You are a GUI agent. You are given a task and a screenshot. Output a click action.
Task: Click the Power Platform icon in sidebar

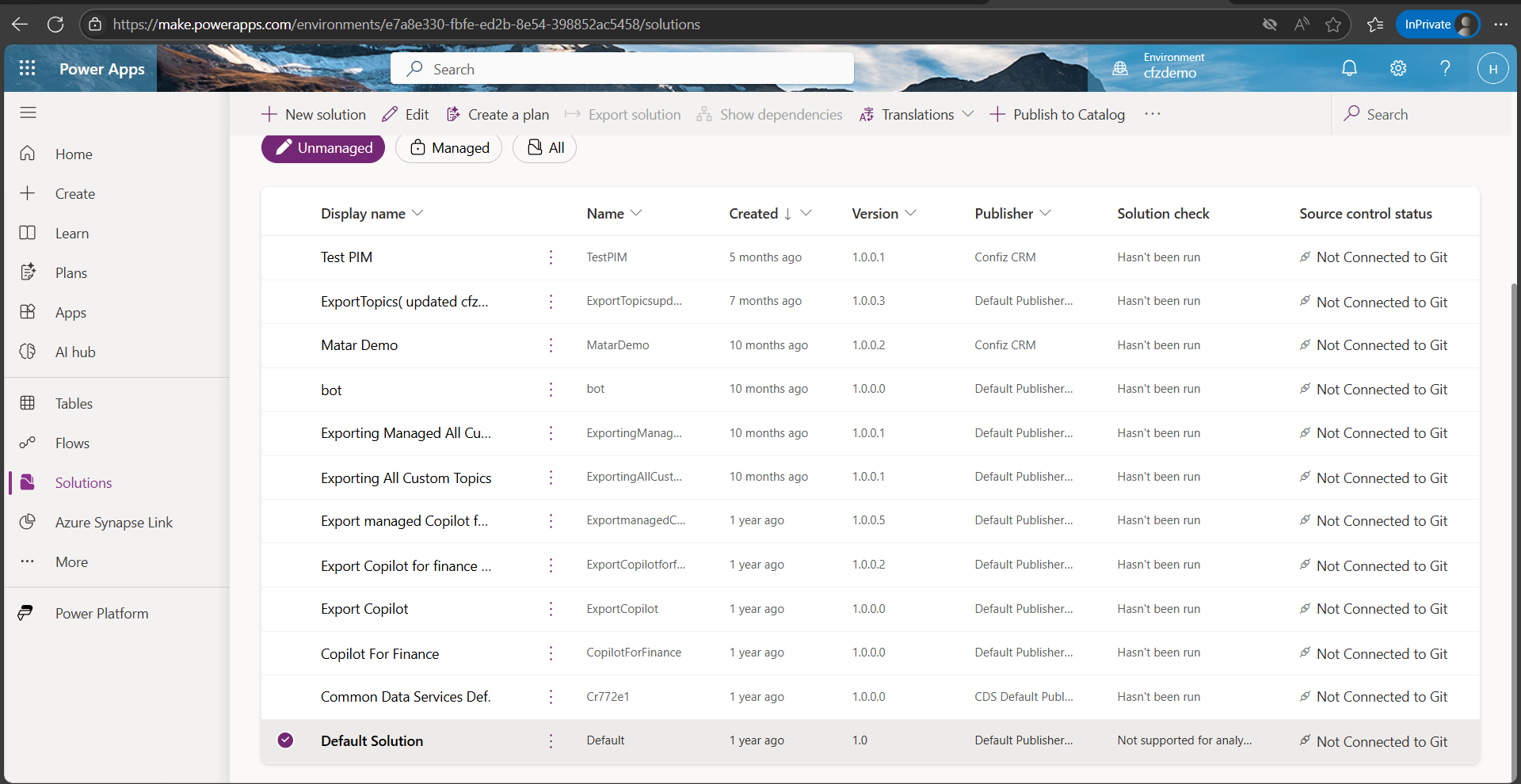click(26, 614)
